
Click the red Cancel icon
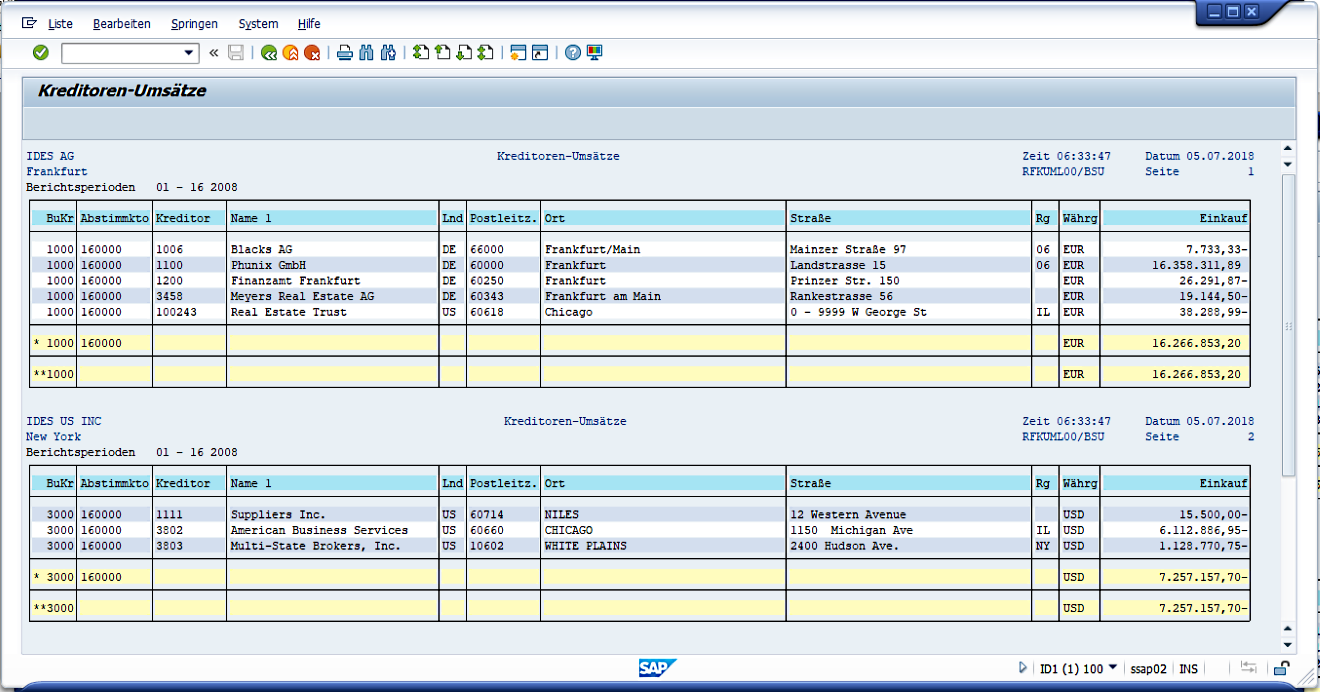click(313, 53)
